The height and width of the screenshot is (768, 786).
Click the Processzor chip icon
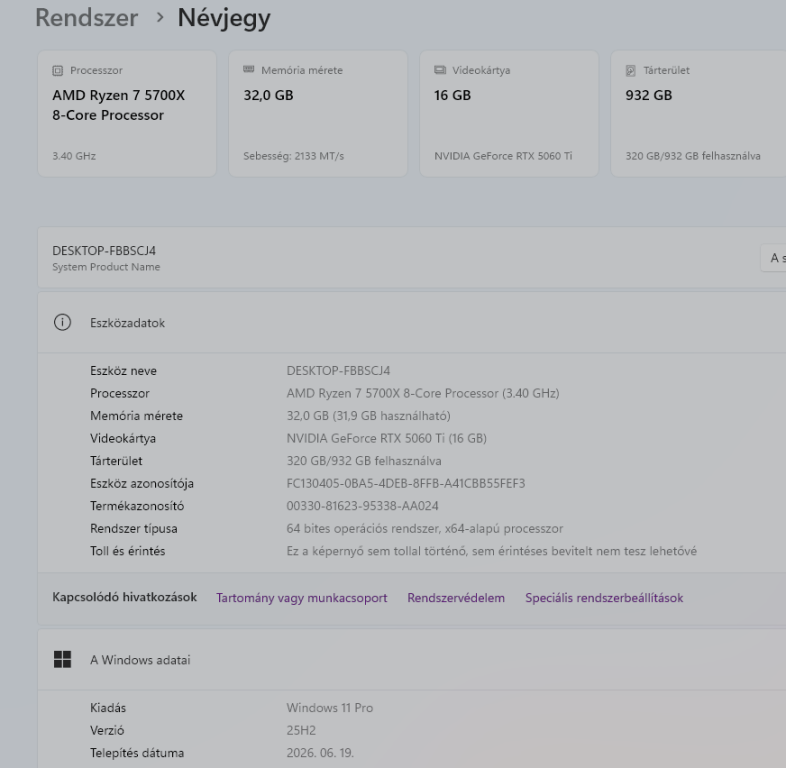point(58,71)
